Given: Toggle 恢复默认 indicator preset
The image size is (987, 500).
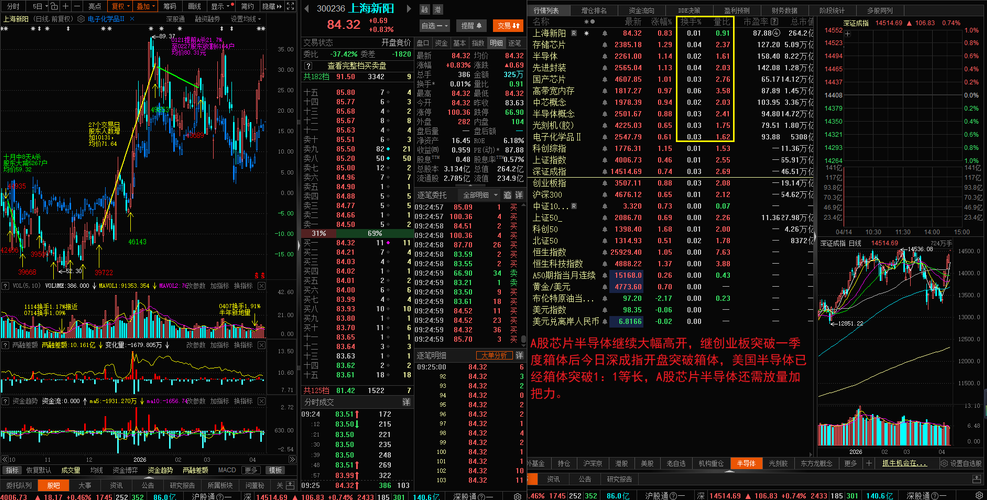Looking at the screenshot, I should [x=39, y=470].
